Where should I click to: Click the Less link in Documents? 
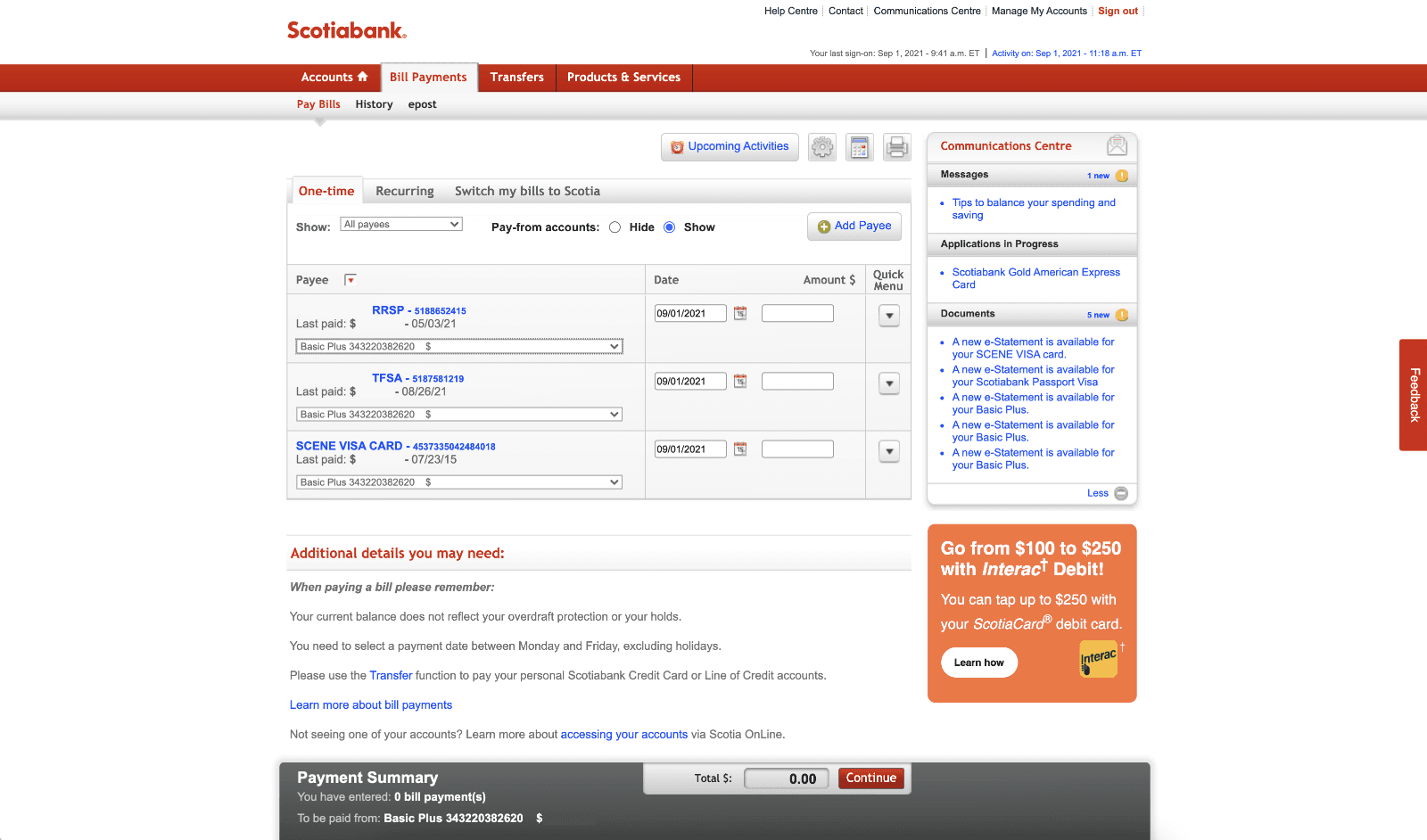click(1098, 494)
